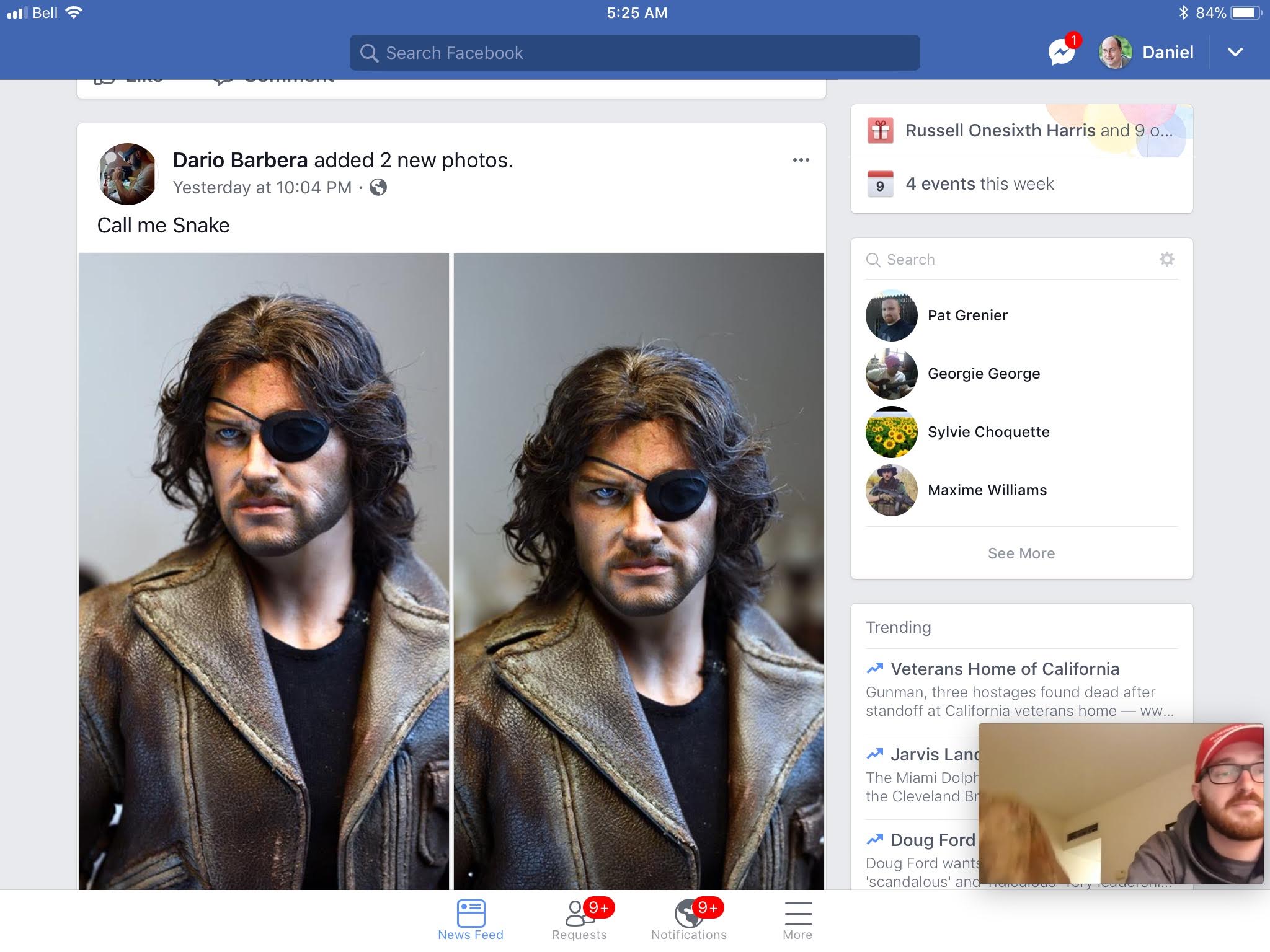Viewport: 1270px width, 952px height.
Task: Click the public globe privacy icon
Action: tap(378, 187)
